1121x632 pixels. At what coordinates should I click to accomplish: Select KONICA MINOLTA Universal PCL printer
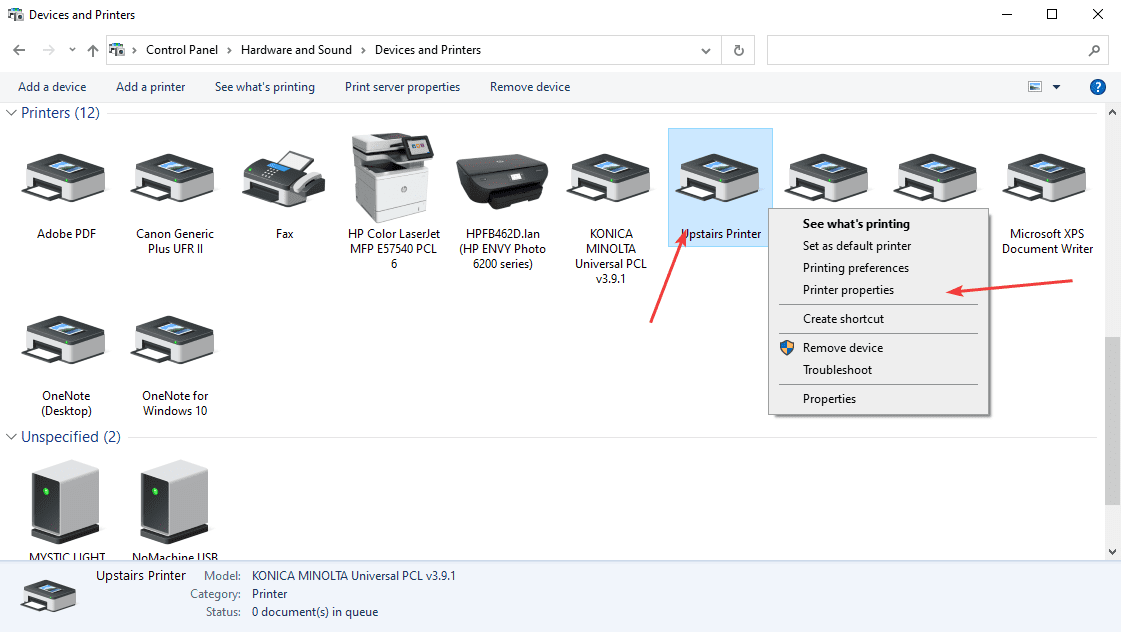tap(610, 179)
